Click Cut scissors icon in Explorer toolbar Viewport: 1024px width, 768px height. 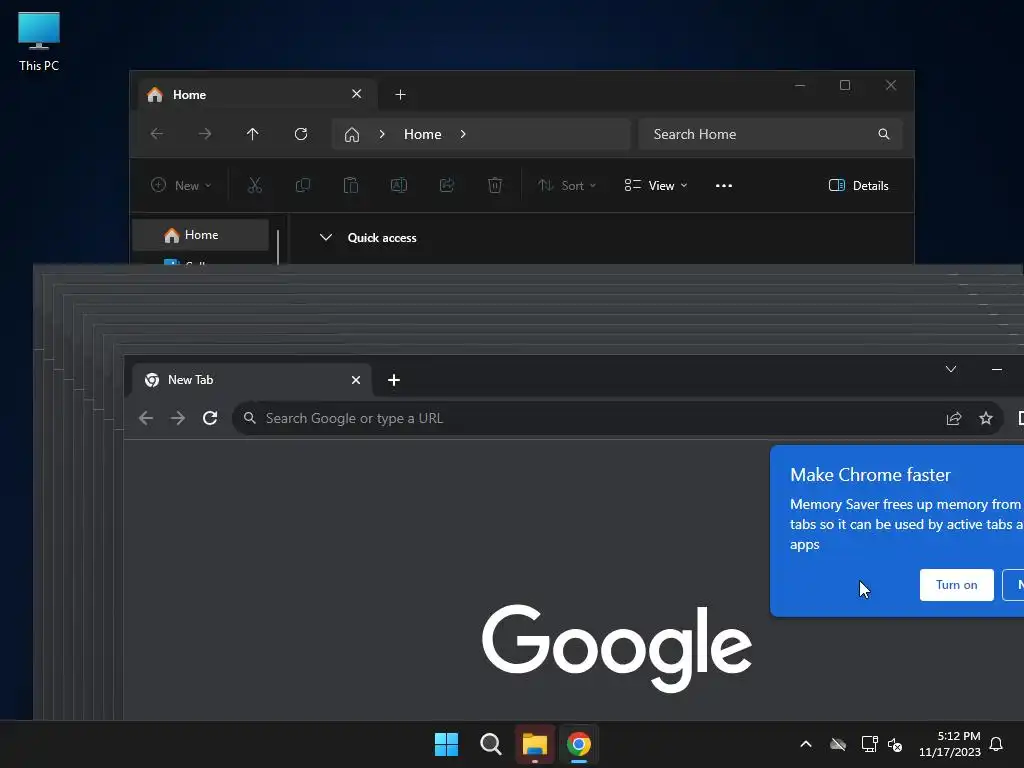point(255,185)
